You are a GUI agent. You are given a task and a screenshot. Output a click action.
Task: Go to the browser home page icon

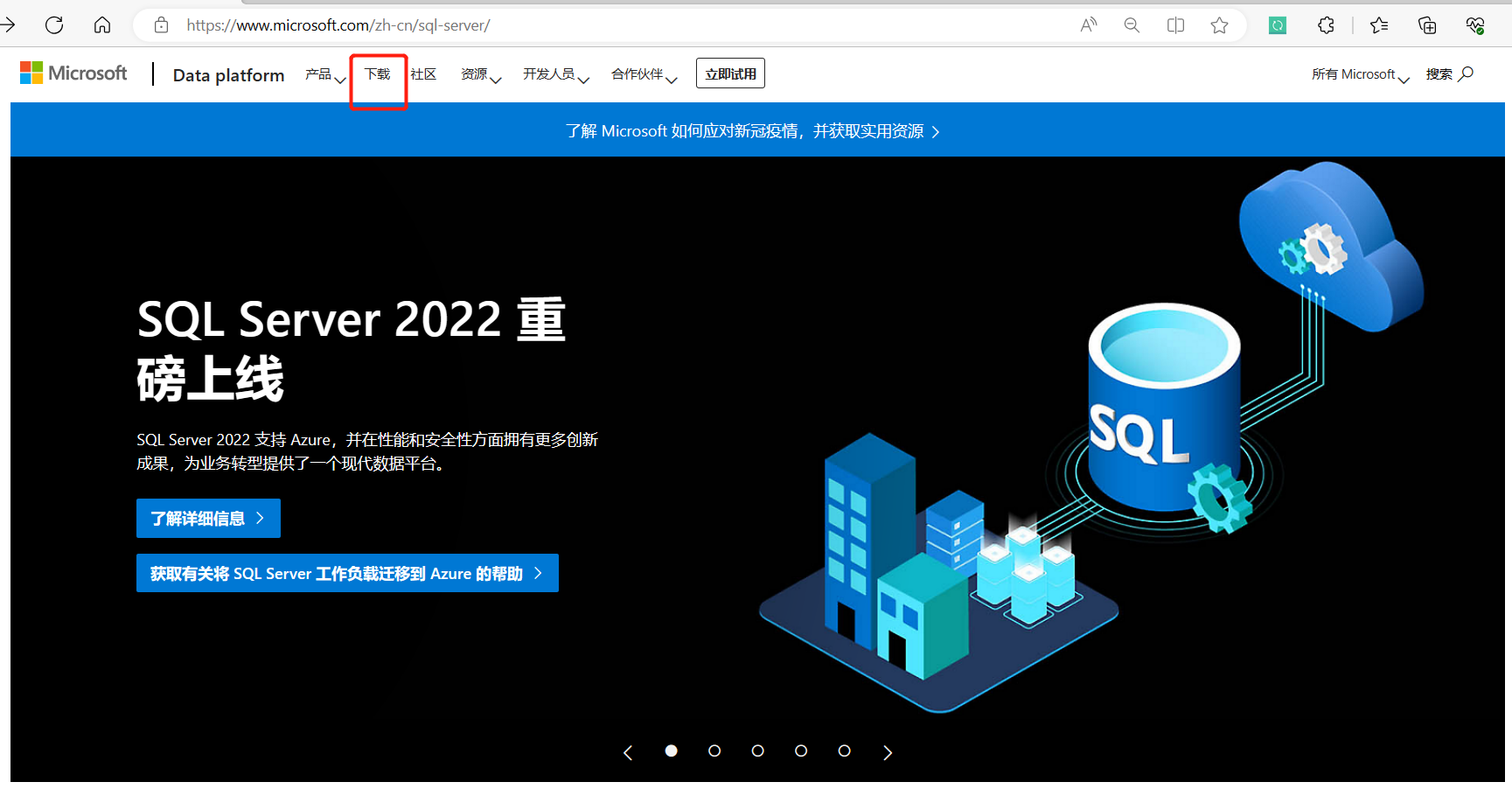click(102, 25)
